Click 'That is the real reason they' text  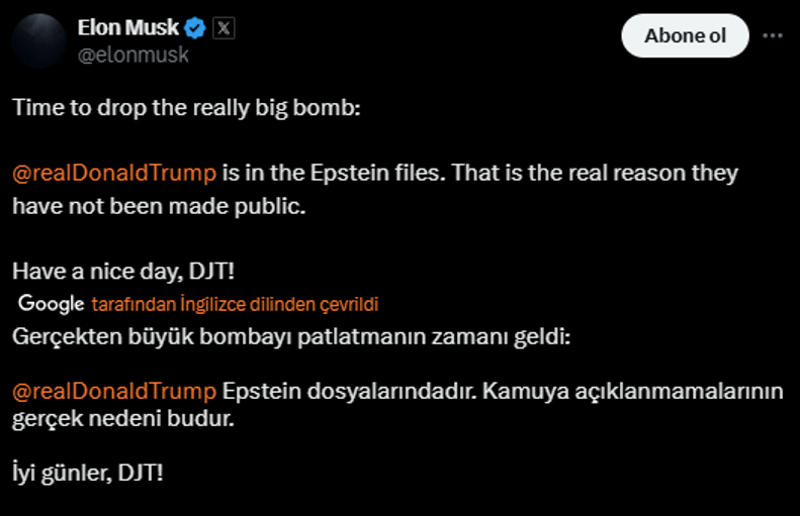click(595, 173)
